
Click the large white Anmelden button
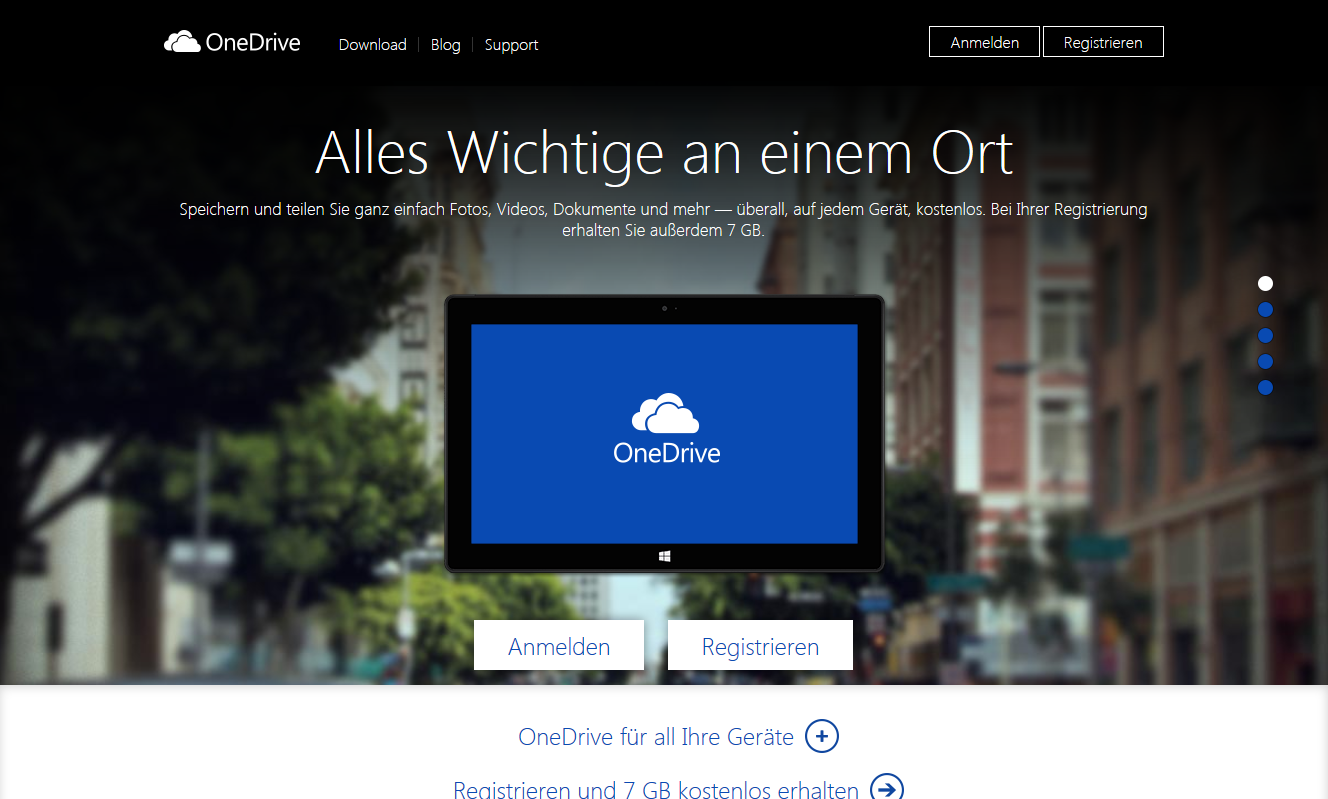(x=559, y=646)
